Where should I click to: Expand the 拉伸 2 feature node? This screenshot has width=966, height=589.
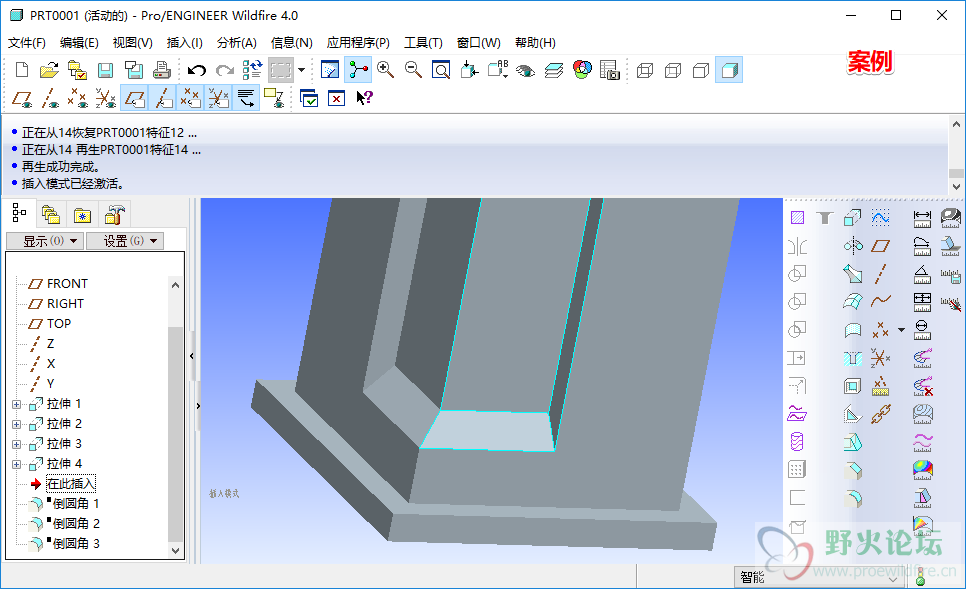[x=17, y=424]
